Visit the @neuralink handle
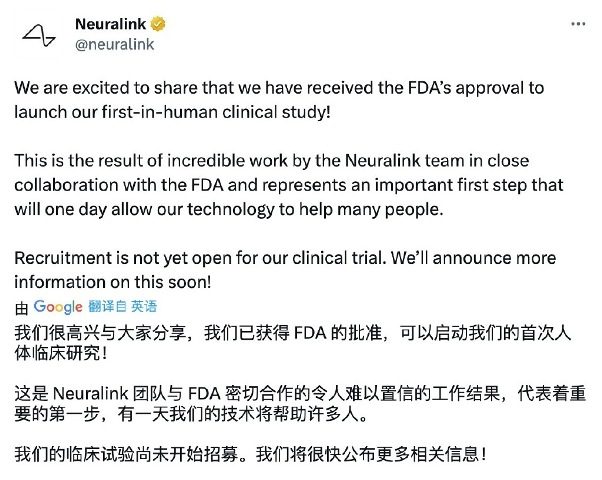The width and height of the screenshot is (602, 480). (115, 45)
